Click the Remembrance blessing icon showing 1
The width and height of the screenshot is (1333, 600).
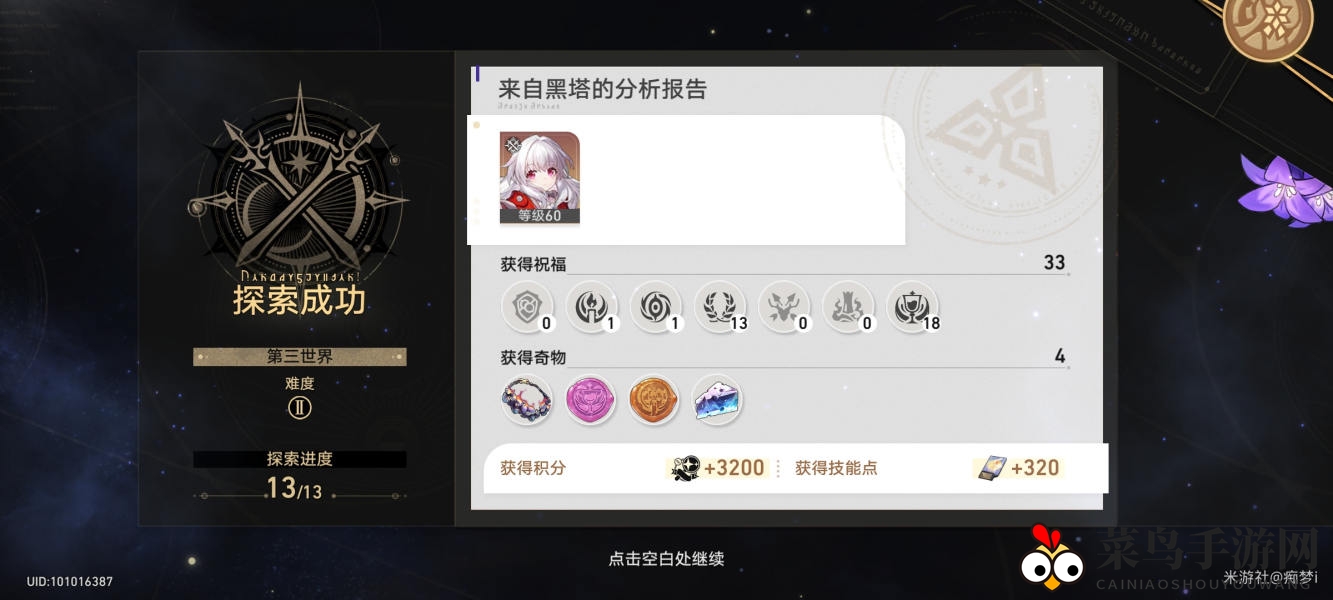tap(591, 306)
